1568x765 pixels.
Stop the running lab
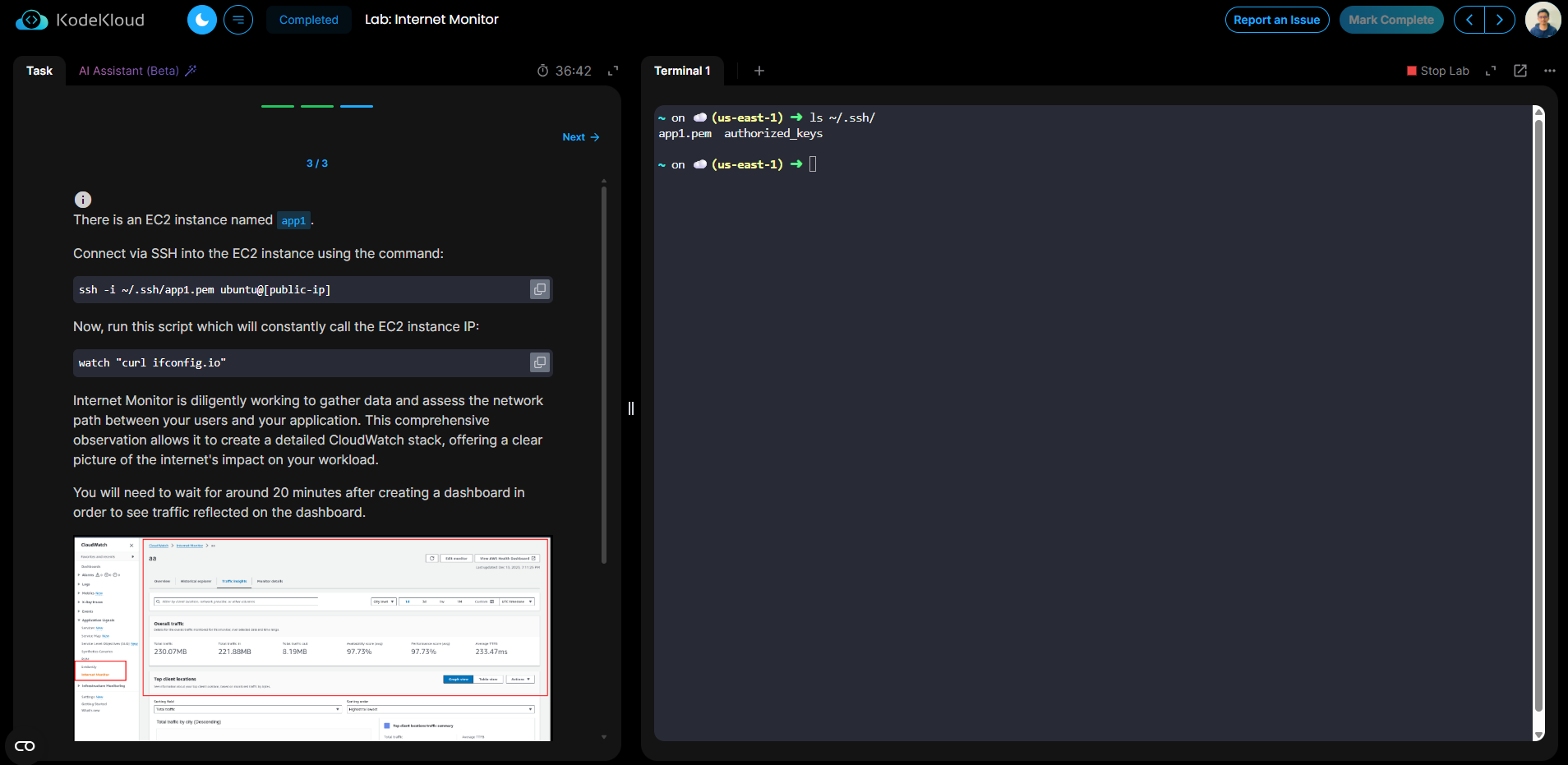click(1438, 71)
